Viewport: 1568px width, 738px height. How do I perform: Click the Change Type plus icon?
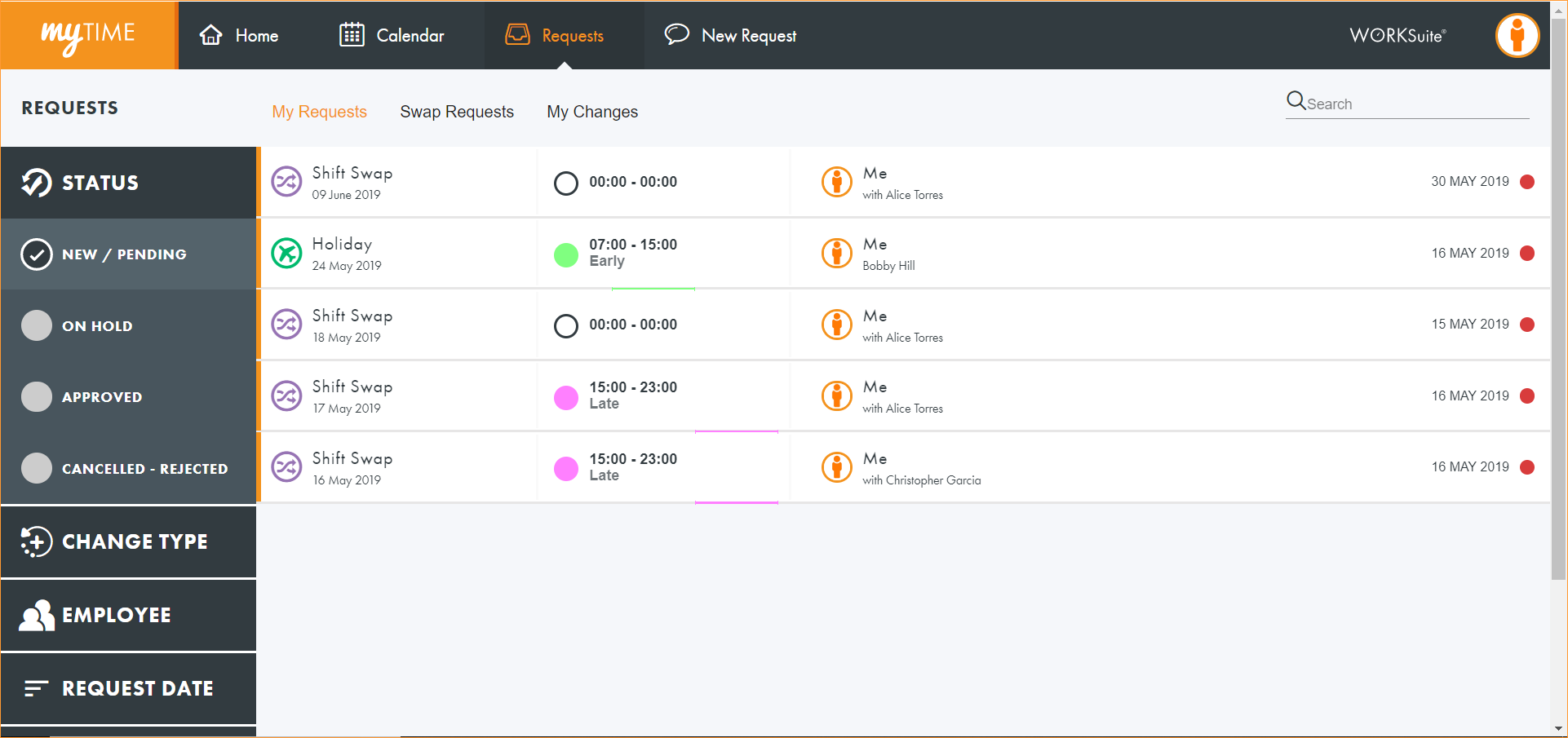[x=37, y=541]
